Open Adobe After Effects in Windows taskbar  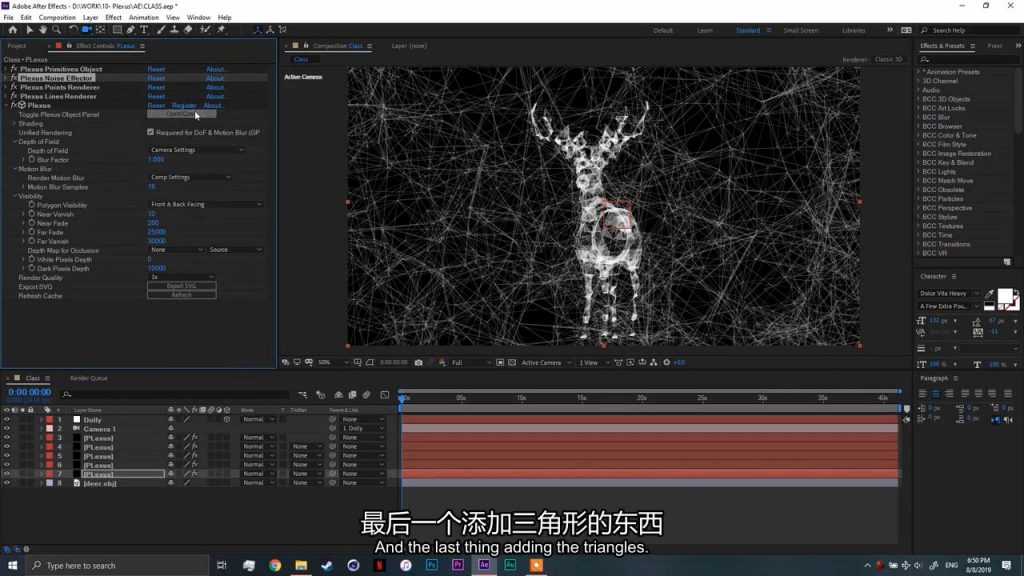click(484, 565)
